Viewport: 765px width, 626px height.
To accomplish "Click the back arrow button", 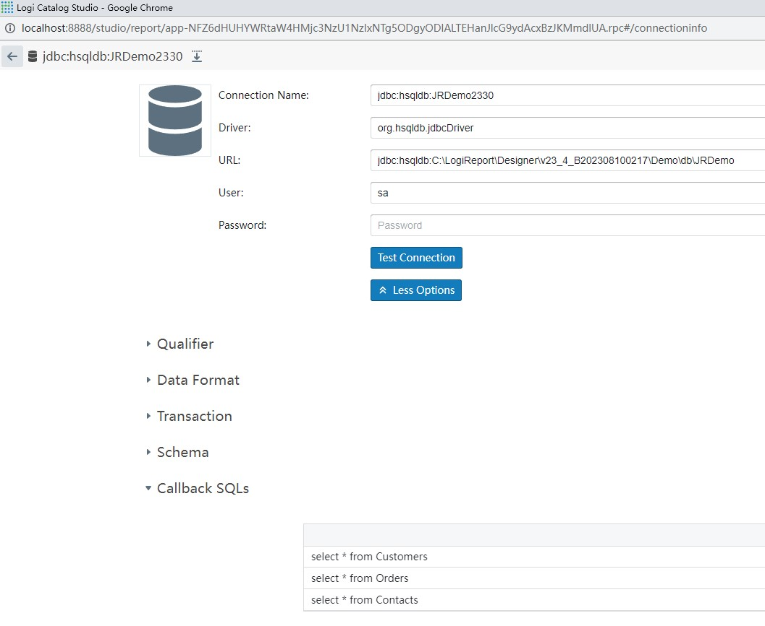I will click(x=12, y=57).
